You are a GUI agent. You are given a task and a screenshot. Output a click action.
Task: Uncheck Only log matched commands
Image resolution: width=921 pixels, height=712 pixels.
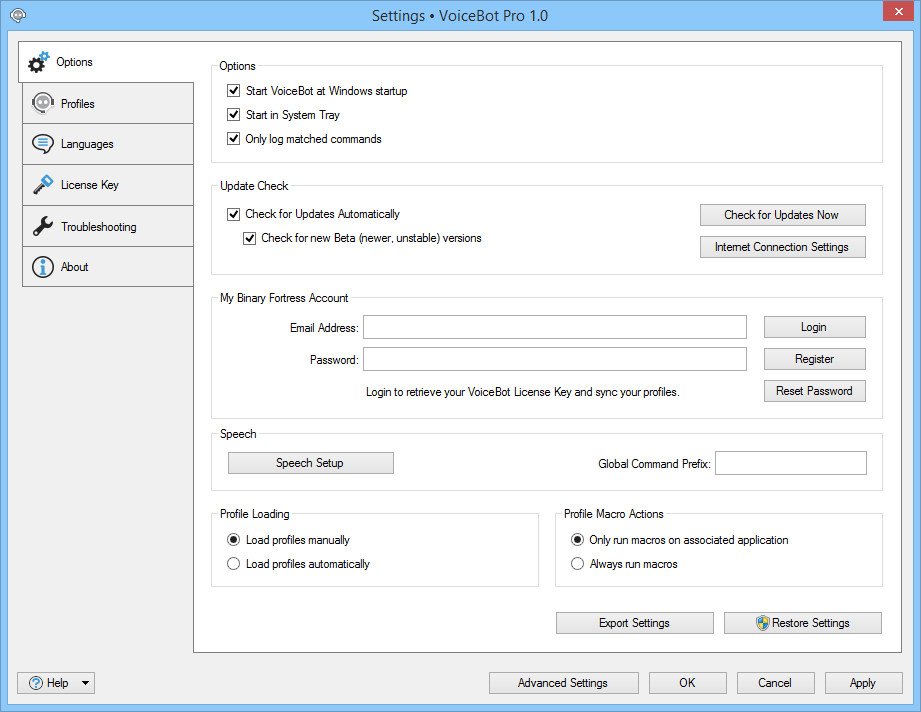click(x=234, y=139)
